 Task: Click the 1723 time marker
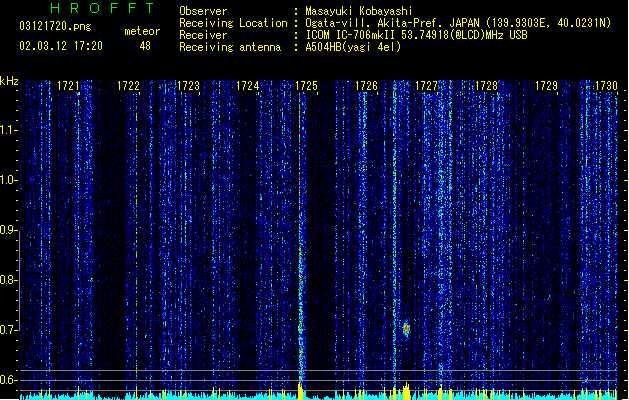pos(188,86)
